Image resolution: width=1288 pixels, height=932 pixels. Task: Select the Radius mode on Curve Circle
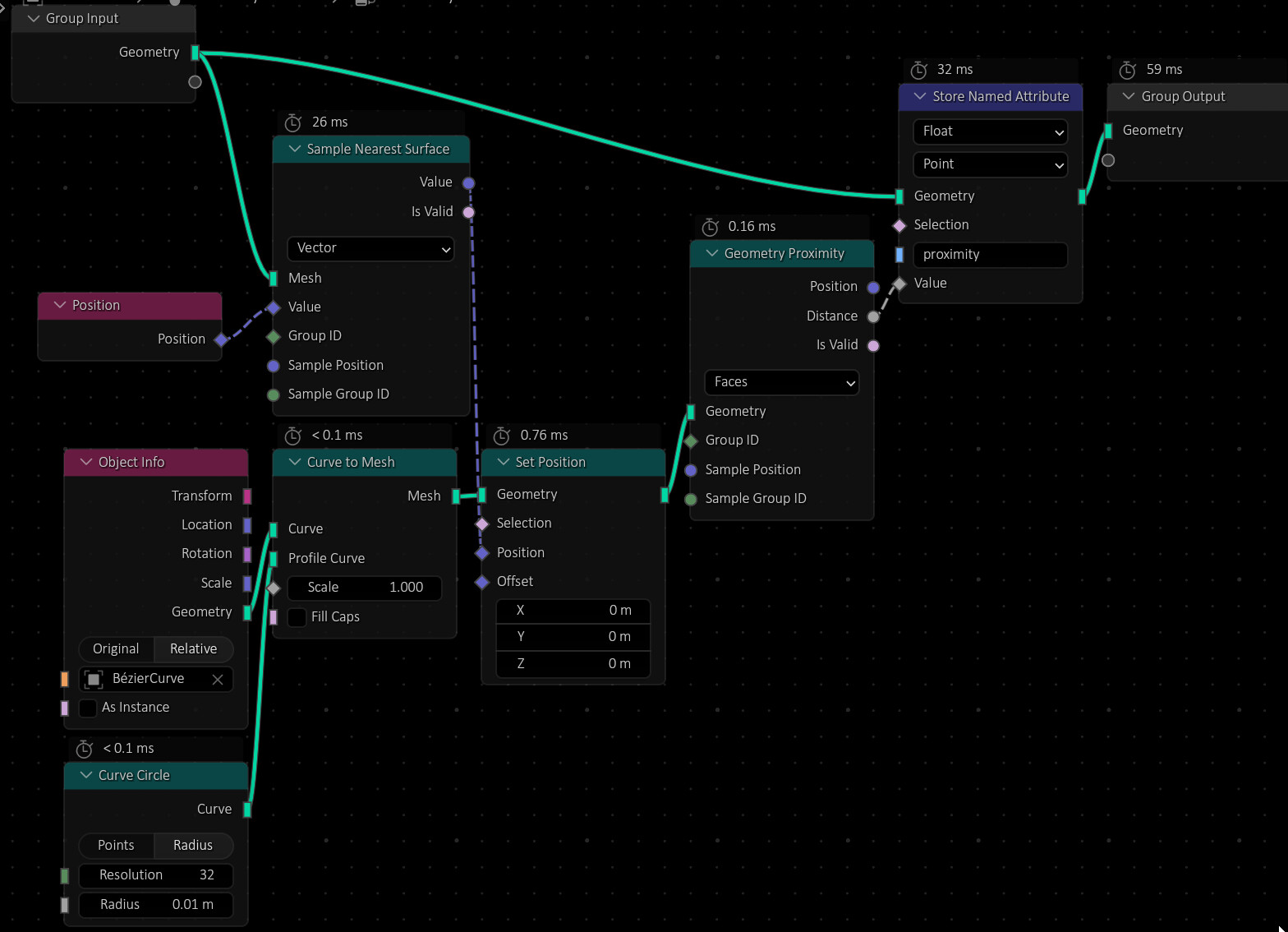pos(194,846)
